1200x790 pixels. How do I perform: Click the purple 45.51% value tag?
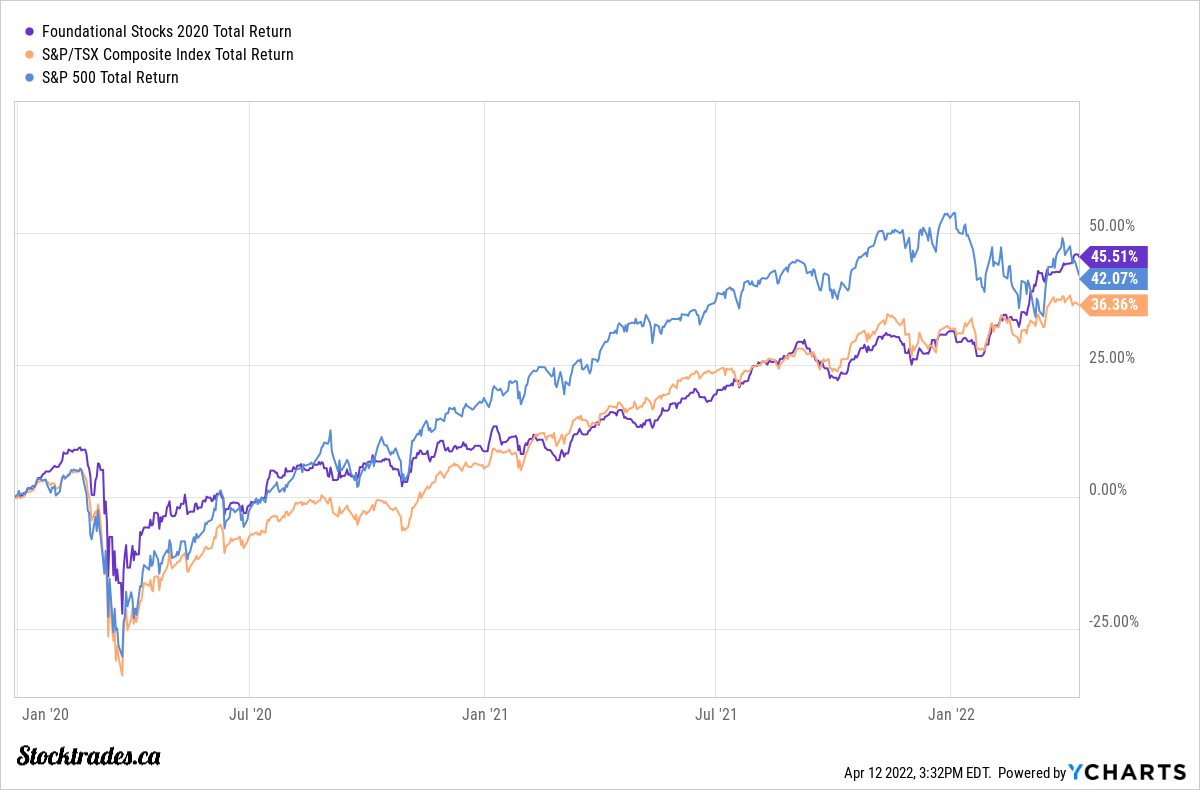(1114, 256)
